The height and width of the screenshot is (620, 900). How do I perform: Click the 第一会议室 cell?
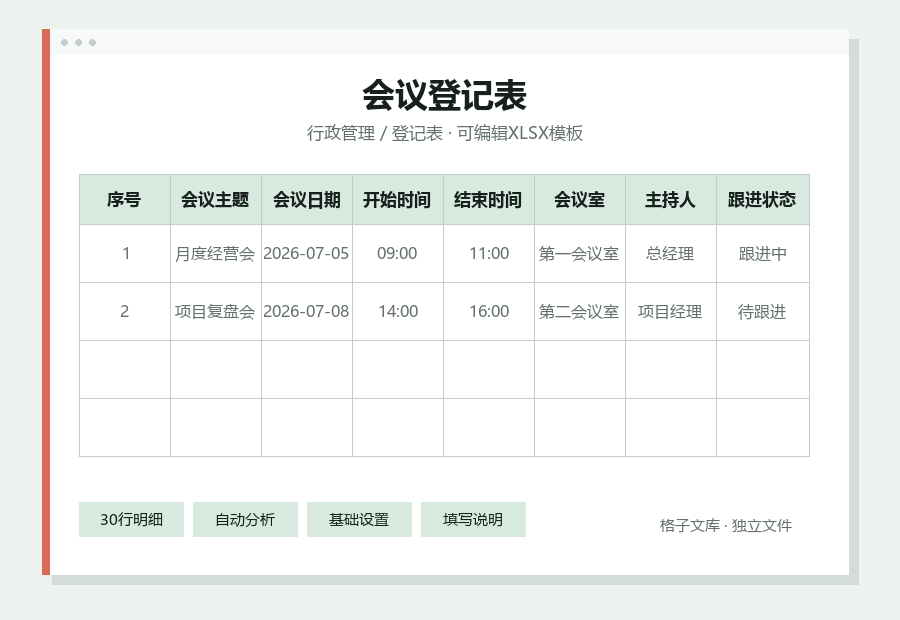pyautogui.click(x=580, y=253)
